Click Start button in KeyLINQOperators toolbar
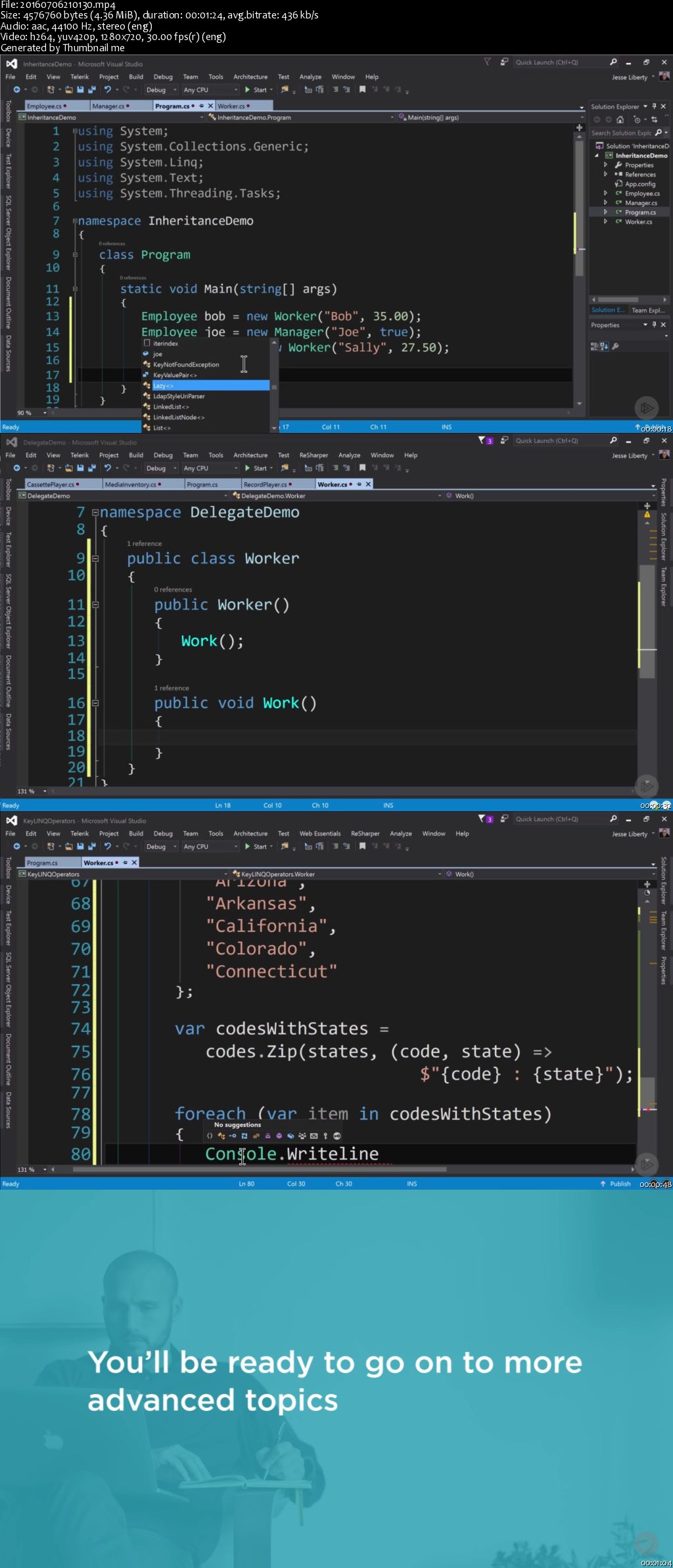The width and height of the screenshot is (673, 1568). click(x=256, y=847)
